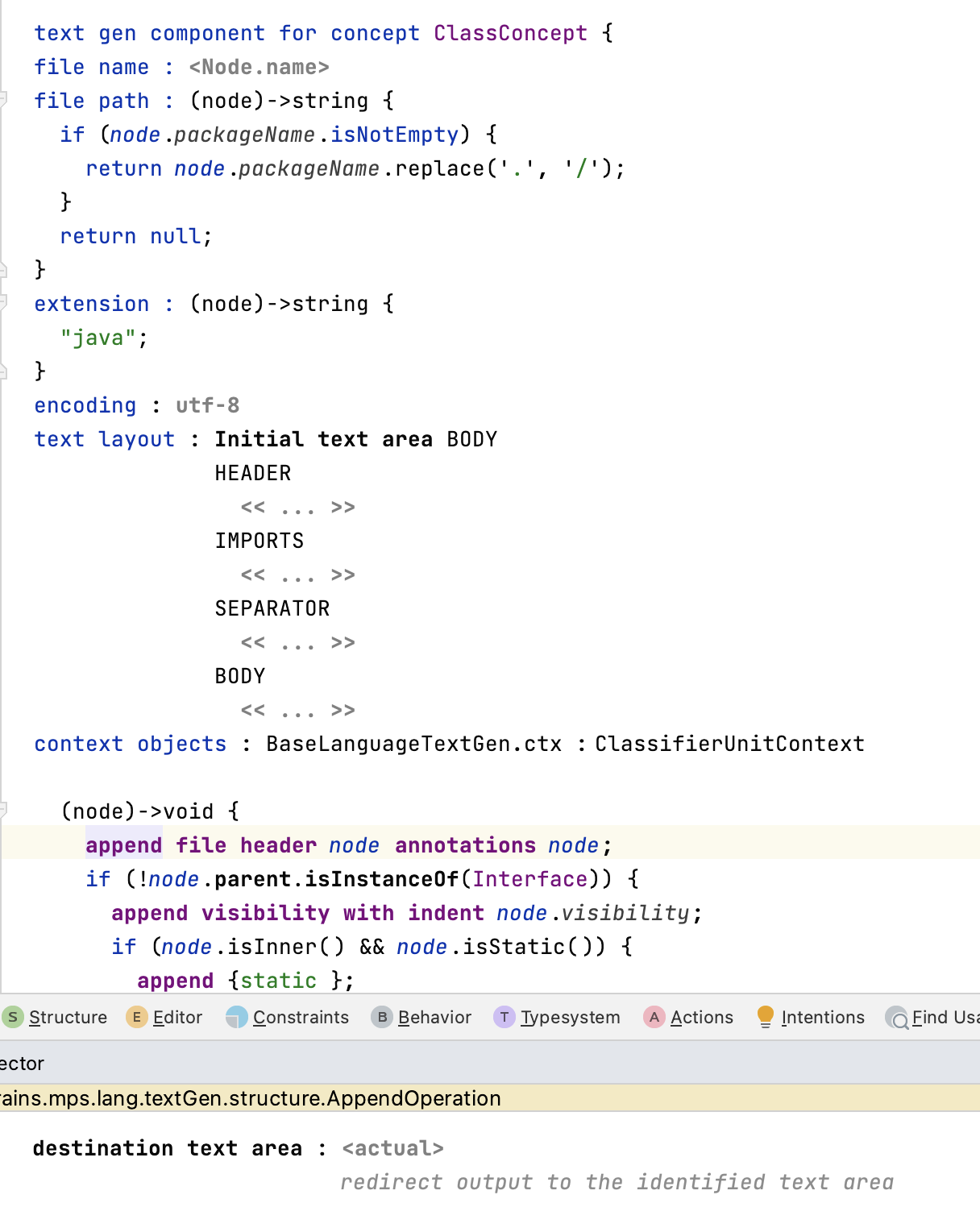
Task: Click the closing fold marker of extension block
Action: [x=3, y=371]
